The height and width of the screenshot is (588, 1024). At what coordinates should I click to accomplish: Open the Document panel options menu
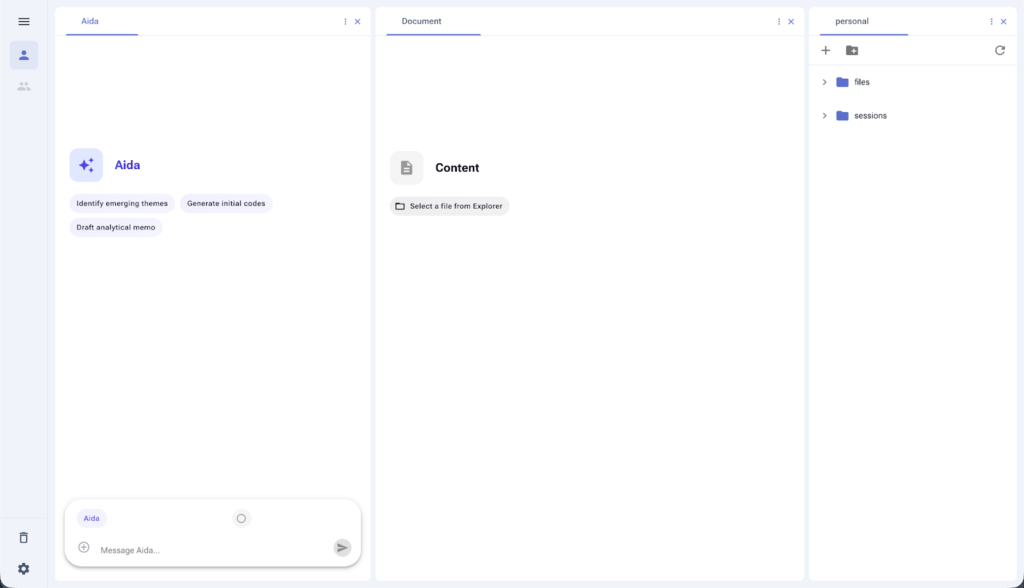(x=779, y=21)
